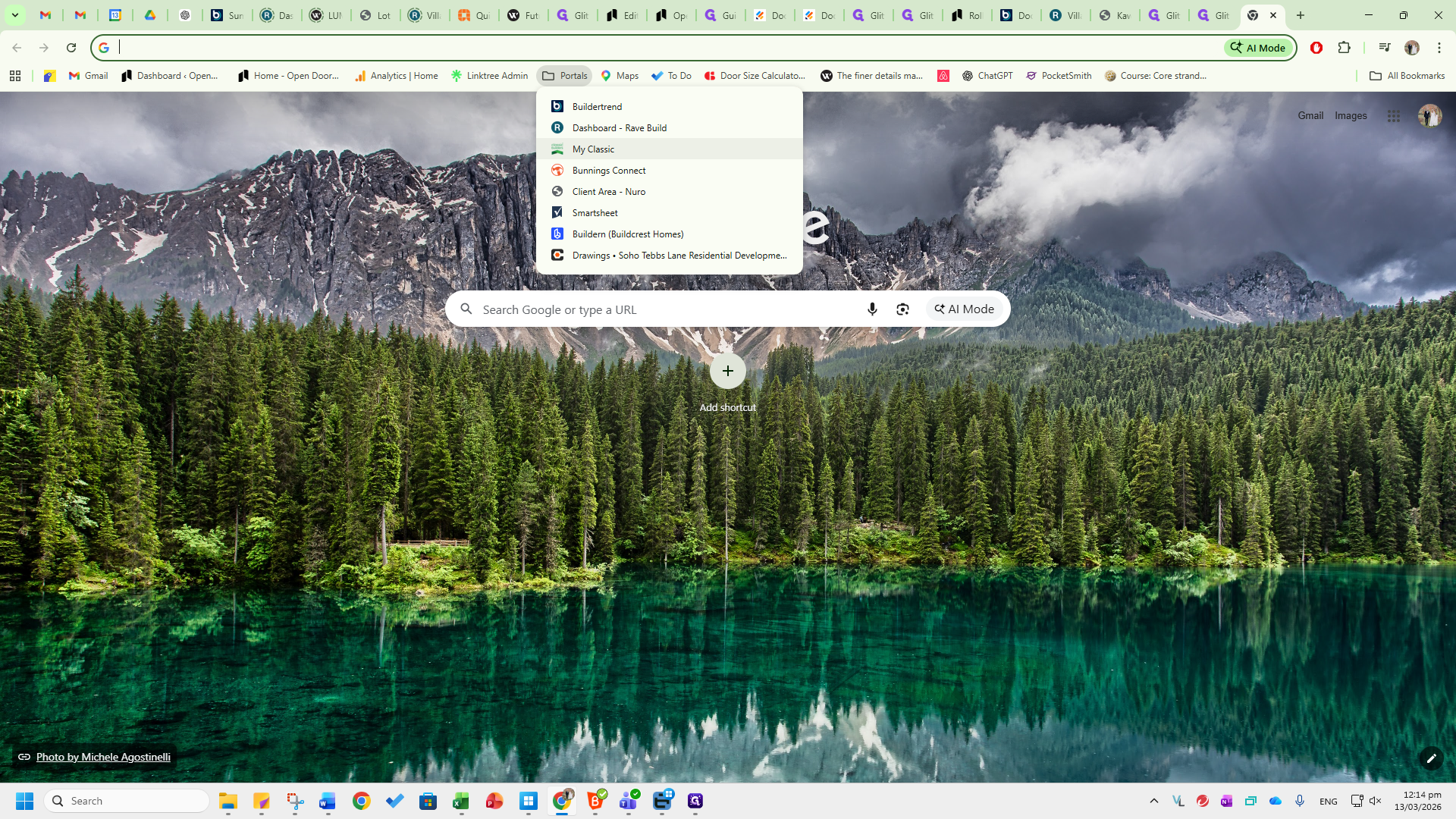Expand the tab search dropdown arrow
Viewport: 1456px width, 819px height.
click(x=14, y=15)
